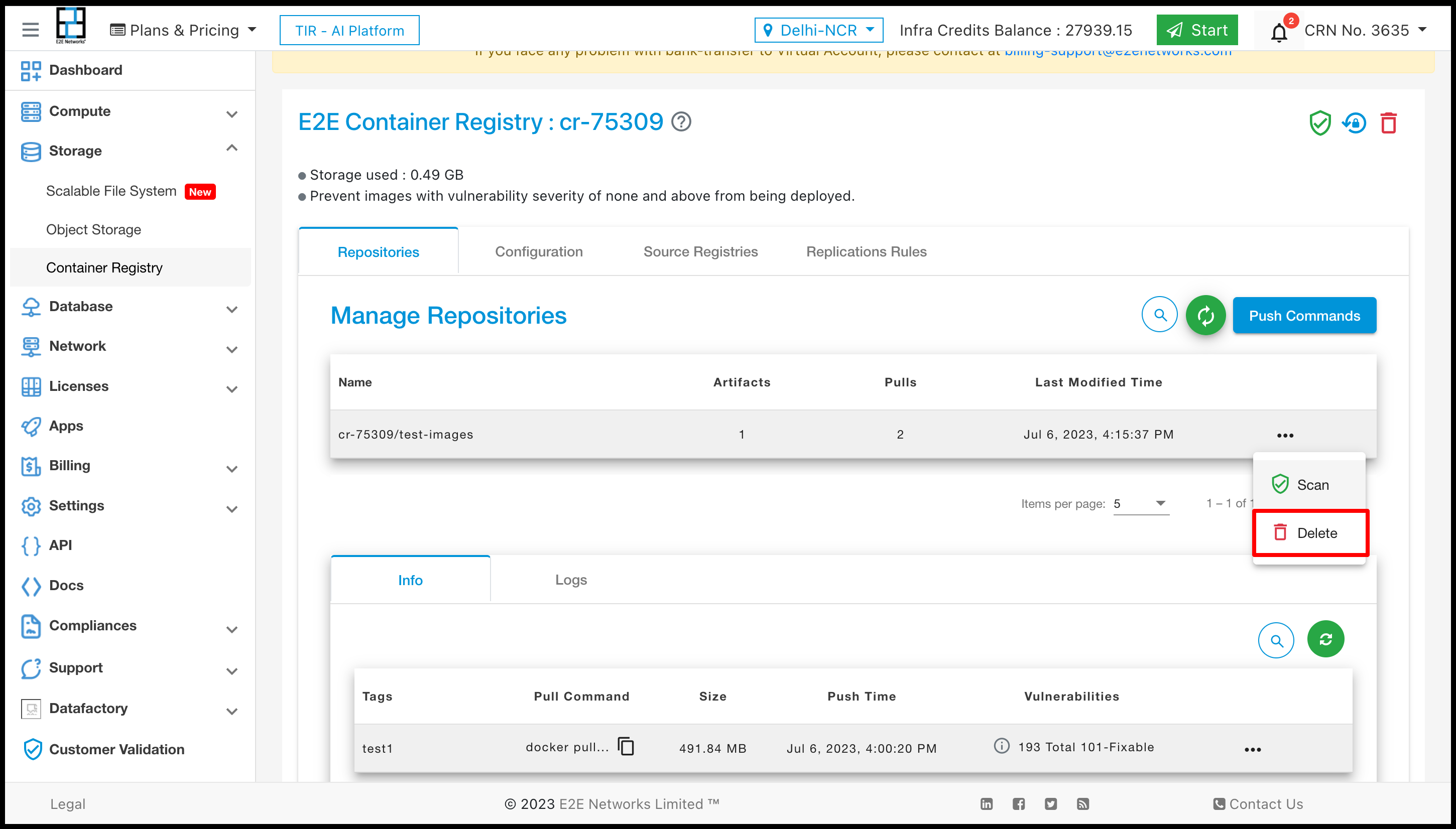This screenshot has width=1456, height=829.
Task: Open actions menu for test1 tag
Action: click(1253, 750)
